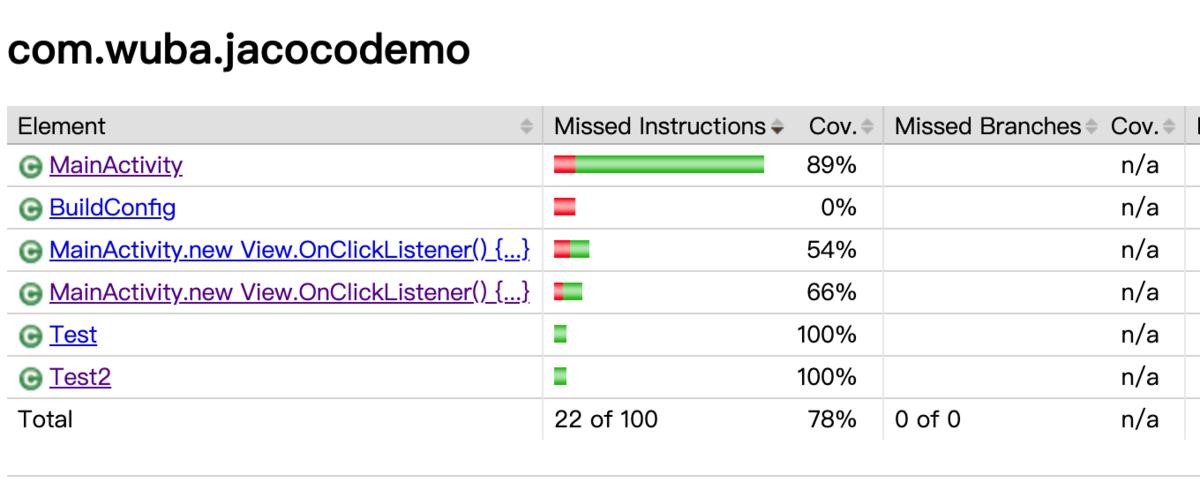The height and width of the screenshot is (498, 1200).
Task: Open the OnClickListener link with 54% coverage
Action: tap(289, 250)
